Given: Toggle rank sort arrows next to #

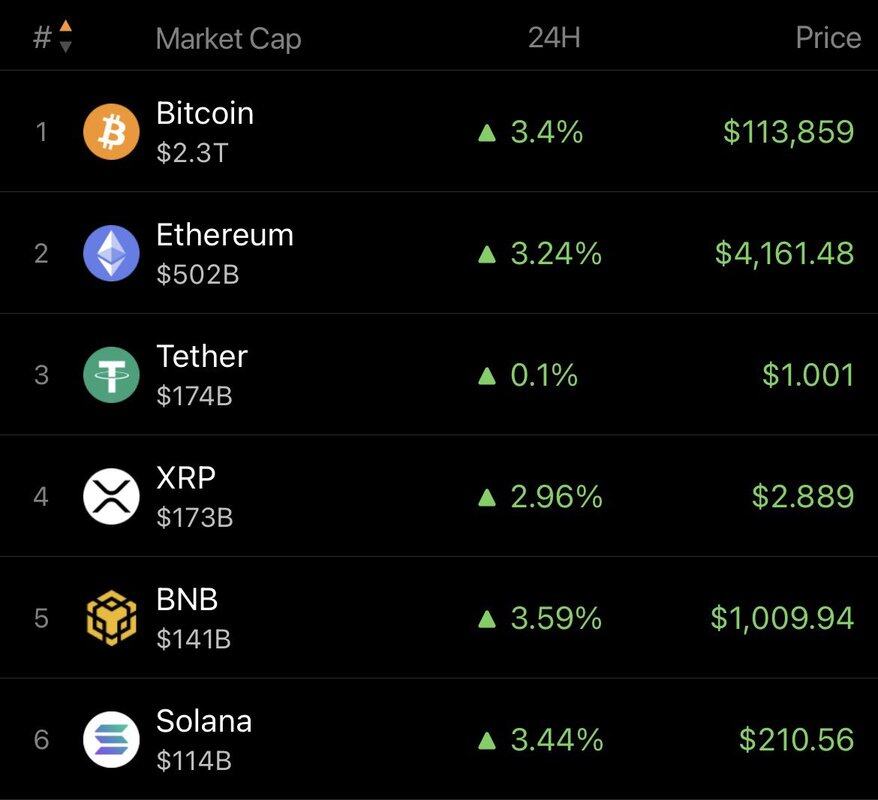Looking at the screenshot, I should (66, 36).
